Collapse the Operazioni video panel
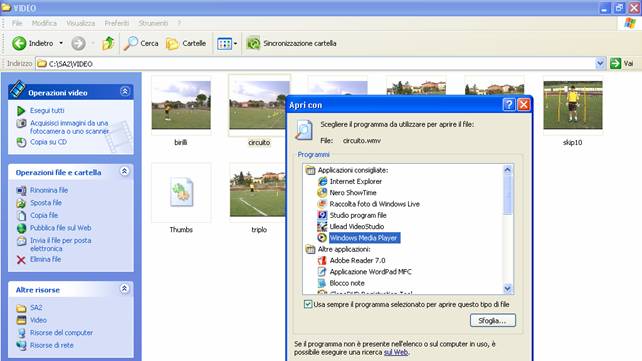The height and width of the screenshot is (361, 642). click(x=125, y=92)
